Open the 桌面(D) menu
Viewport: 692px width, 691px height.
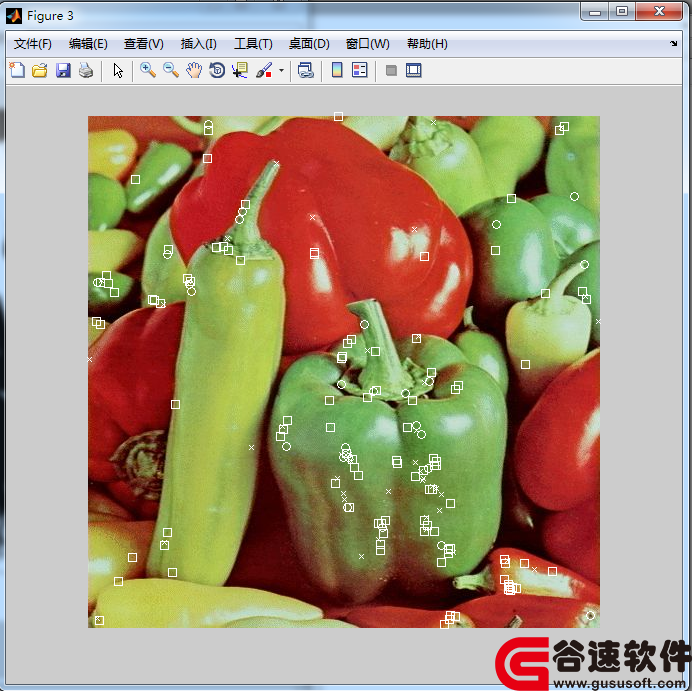[309, 44]
